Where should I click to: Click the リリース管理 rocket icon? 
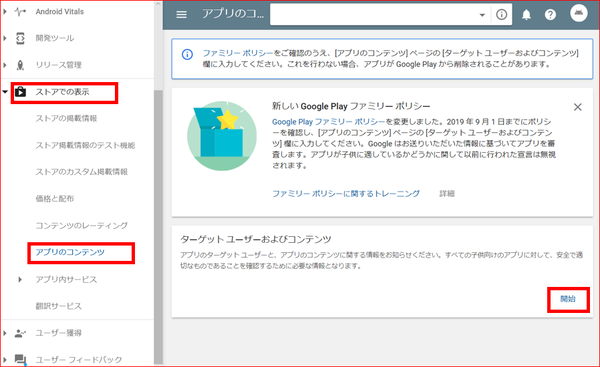(x=20, y=65)
